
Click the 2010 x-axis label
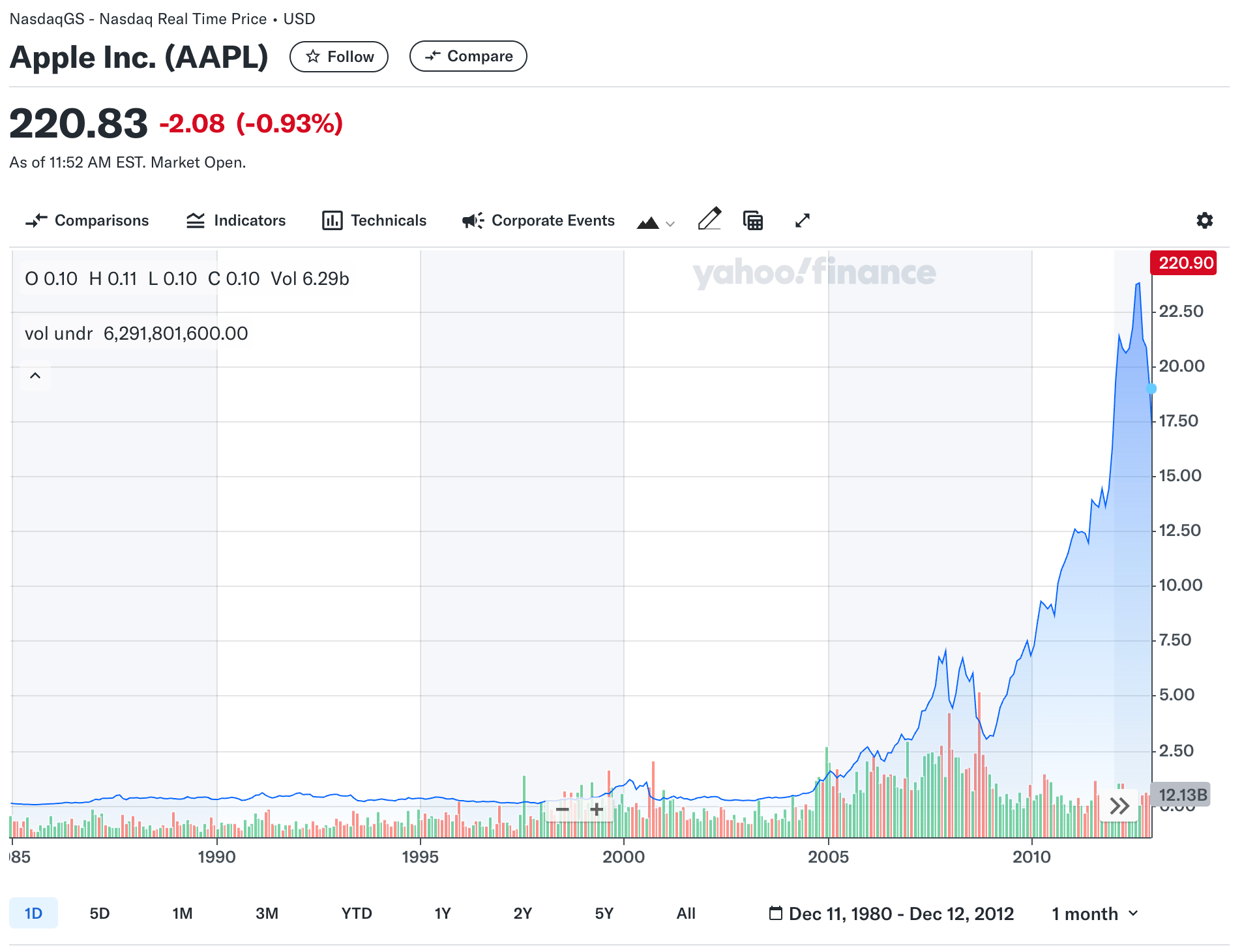point(1031,857)
